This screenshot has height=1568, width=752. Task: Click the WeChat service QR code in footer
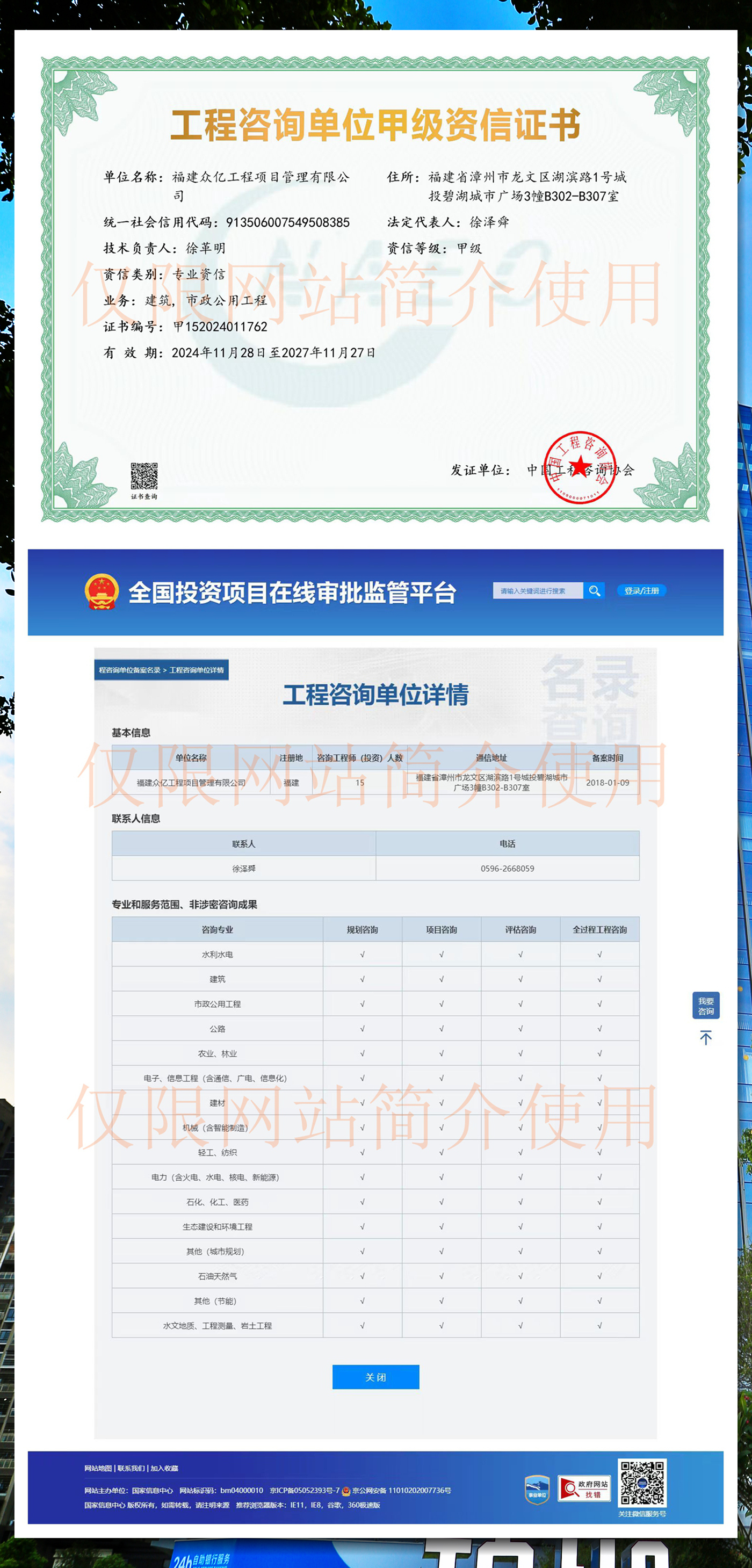[x=642, y=1483]
